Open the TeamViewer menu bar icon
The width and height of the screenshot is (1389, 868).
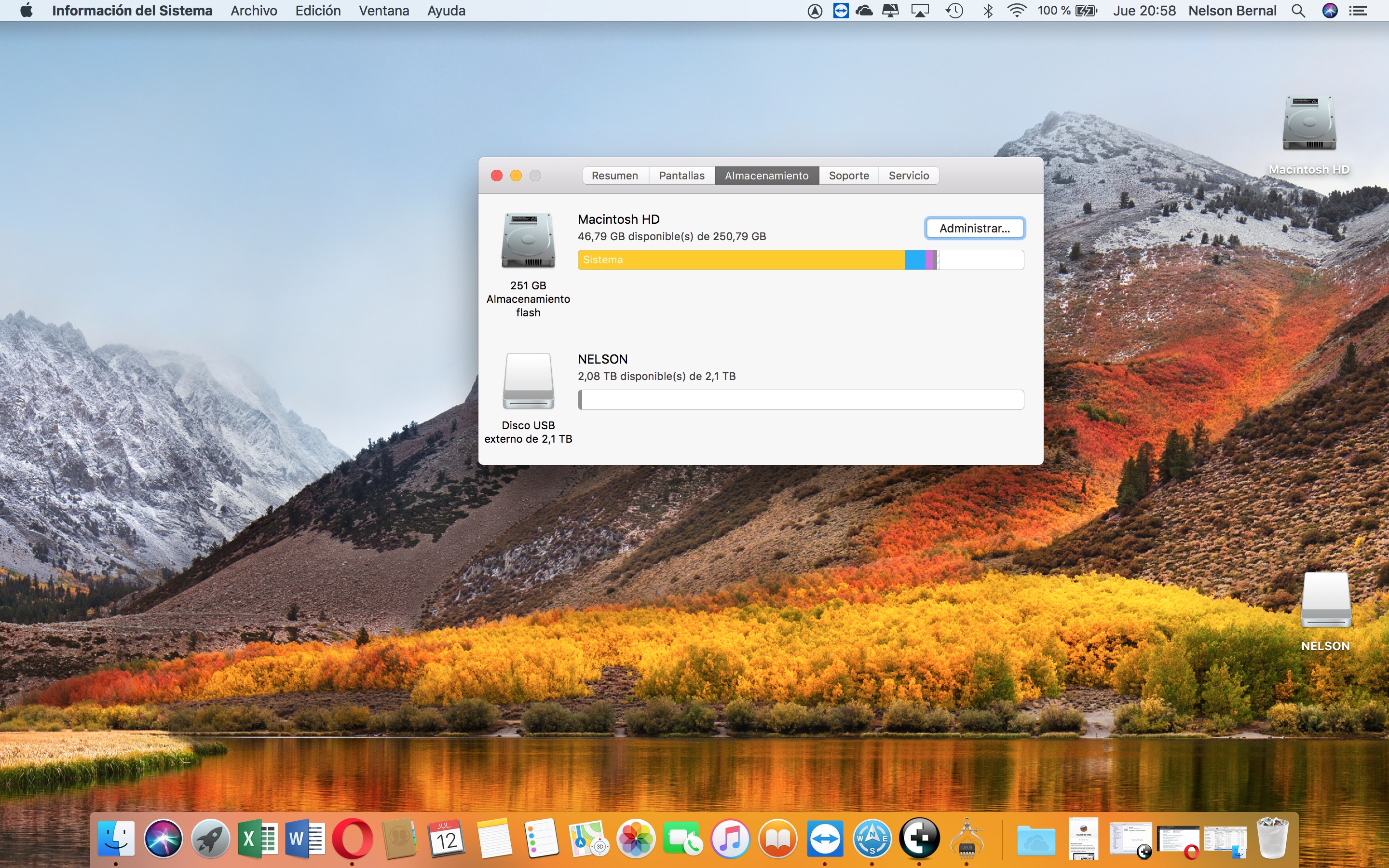[x=841, y=11]
